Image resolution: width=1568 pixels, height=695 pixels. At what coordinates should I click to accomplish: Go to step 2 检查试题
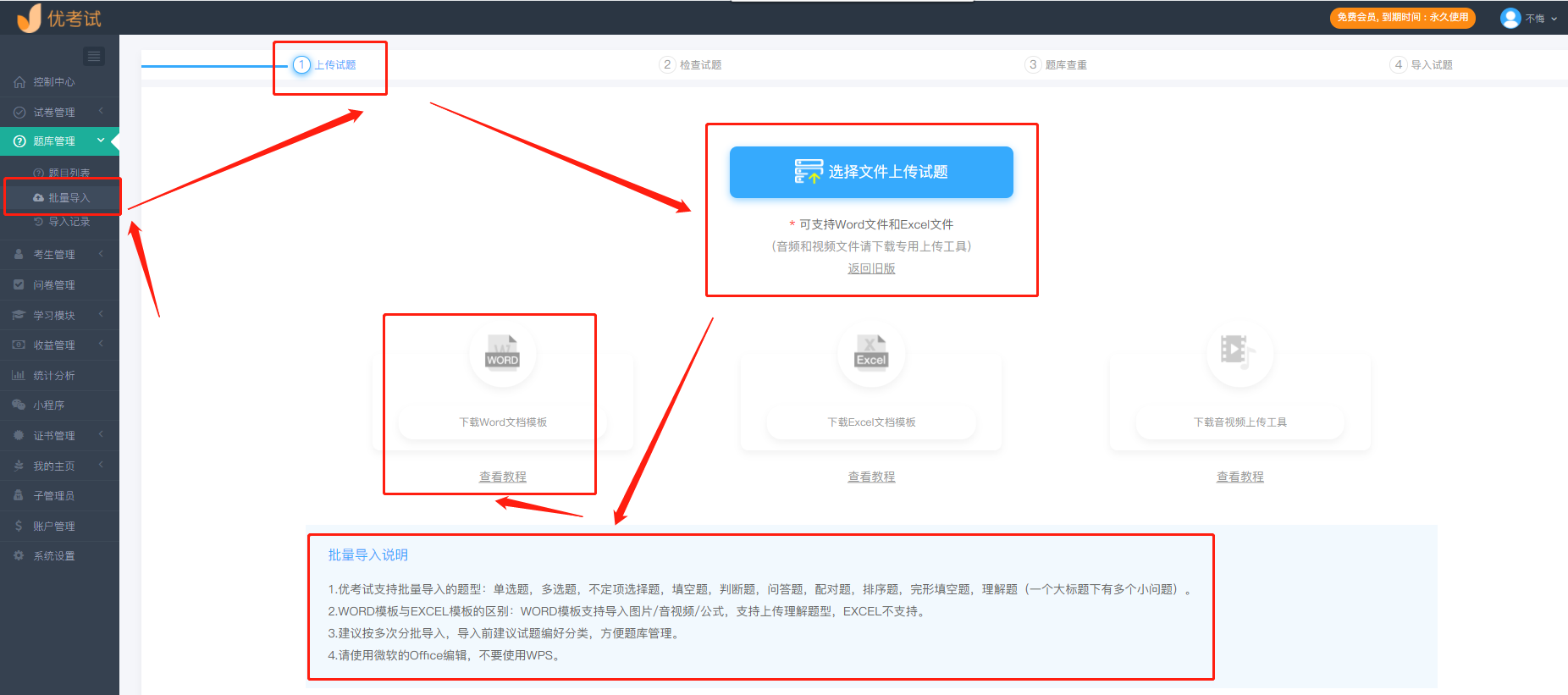click(690, 65)
